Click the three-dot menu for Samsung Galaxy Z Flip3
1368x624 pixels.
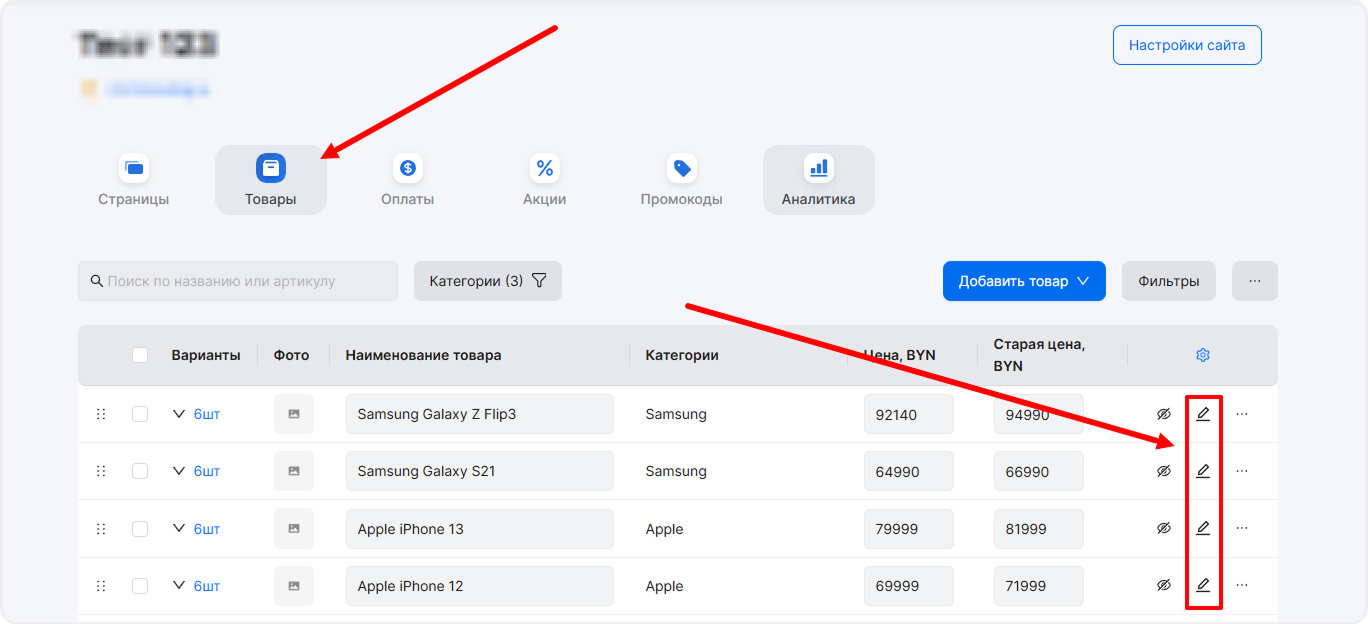[1242, 414]
